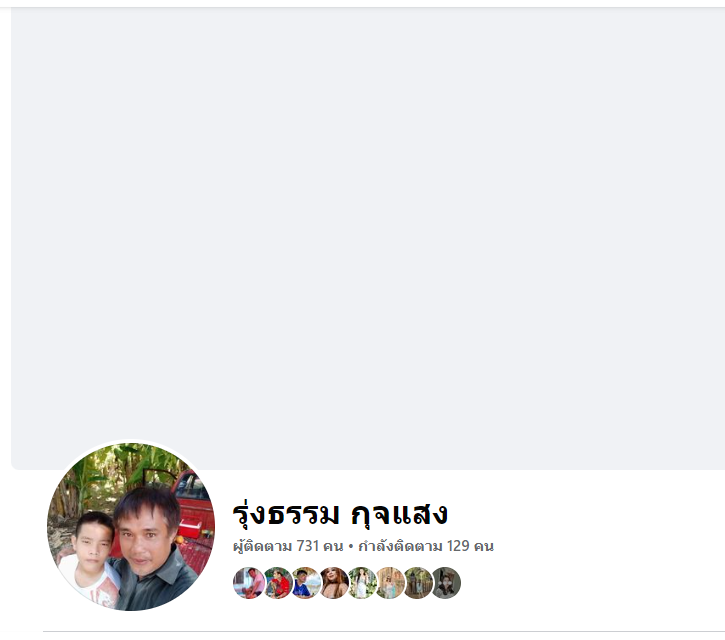The width and height of the screenshot is (725, 640).
Task: Click the 129 following count number
Action: 458,546
